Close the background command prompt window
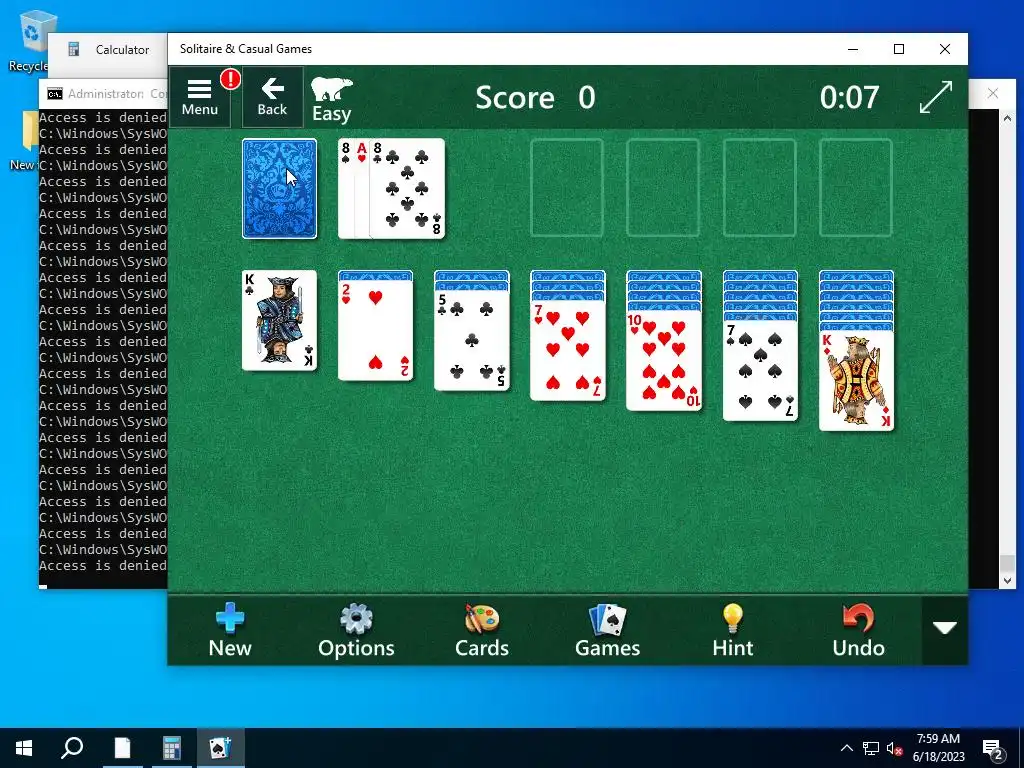The height and width of the screenshot is (768, 1024). point(993,93)
